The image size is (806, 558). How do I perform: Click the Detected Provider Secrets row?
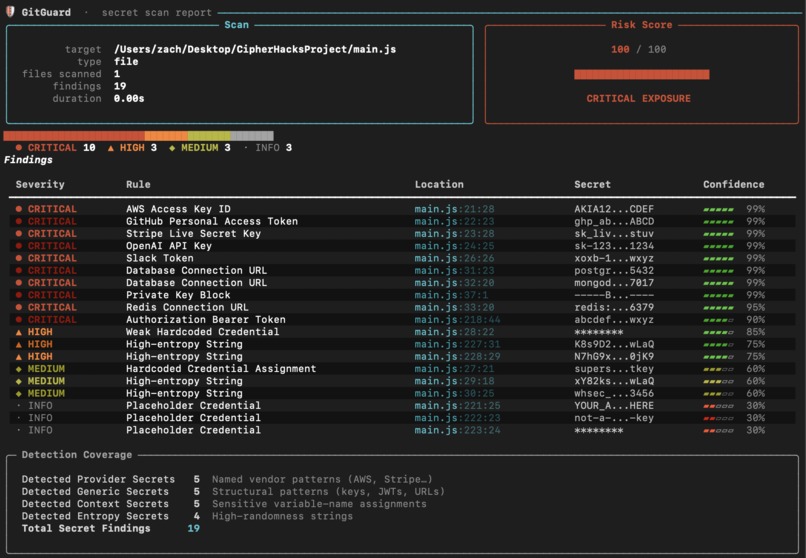tap(227, 479)
